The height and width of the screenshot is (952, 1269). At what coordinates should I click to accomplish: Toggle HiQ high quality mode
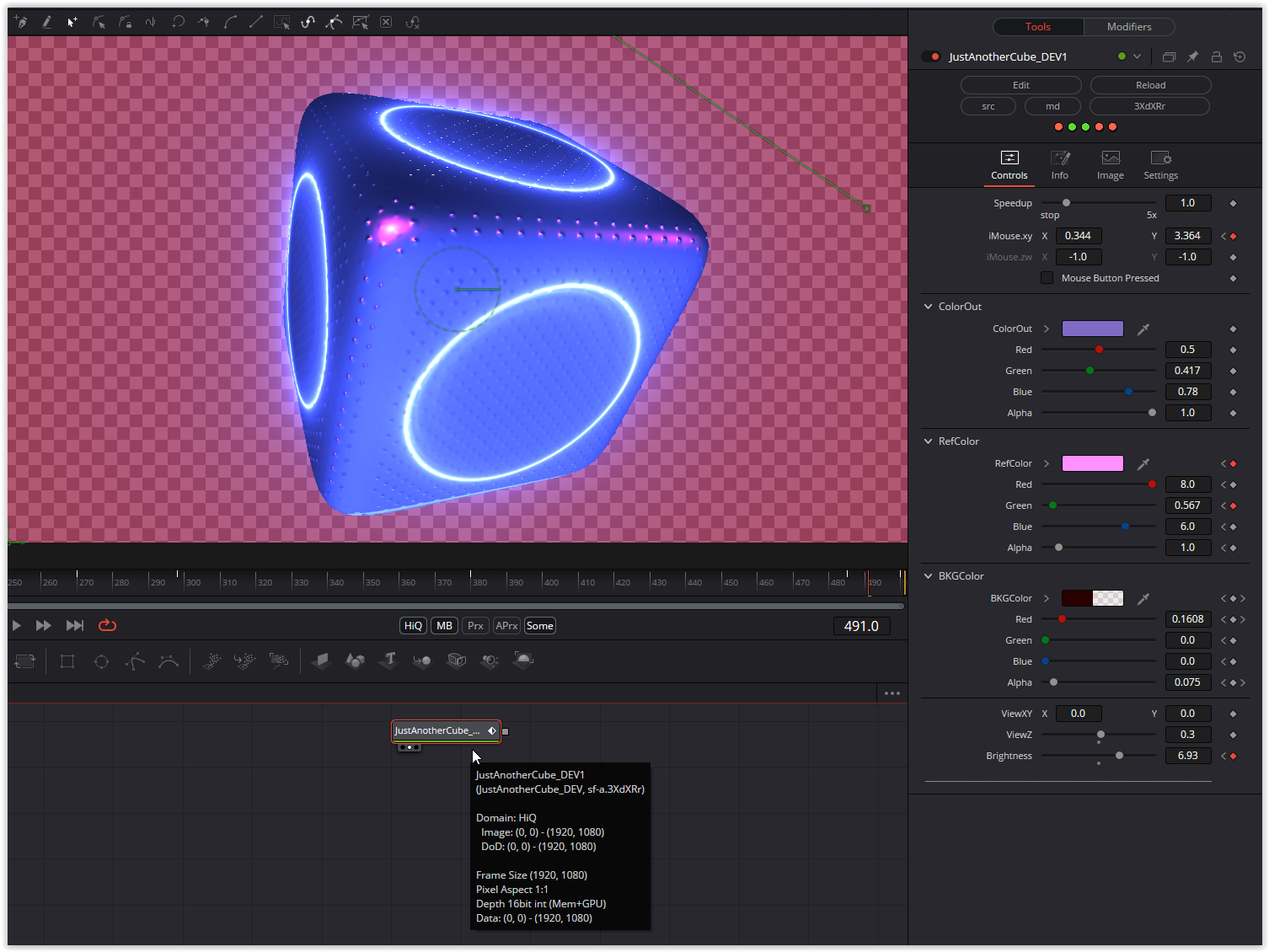pos(413,626)
